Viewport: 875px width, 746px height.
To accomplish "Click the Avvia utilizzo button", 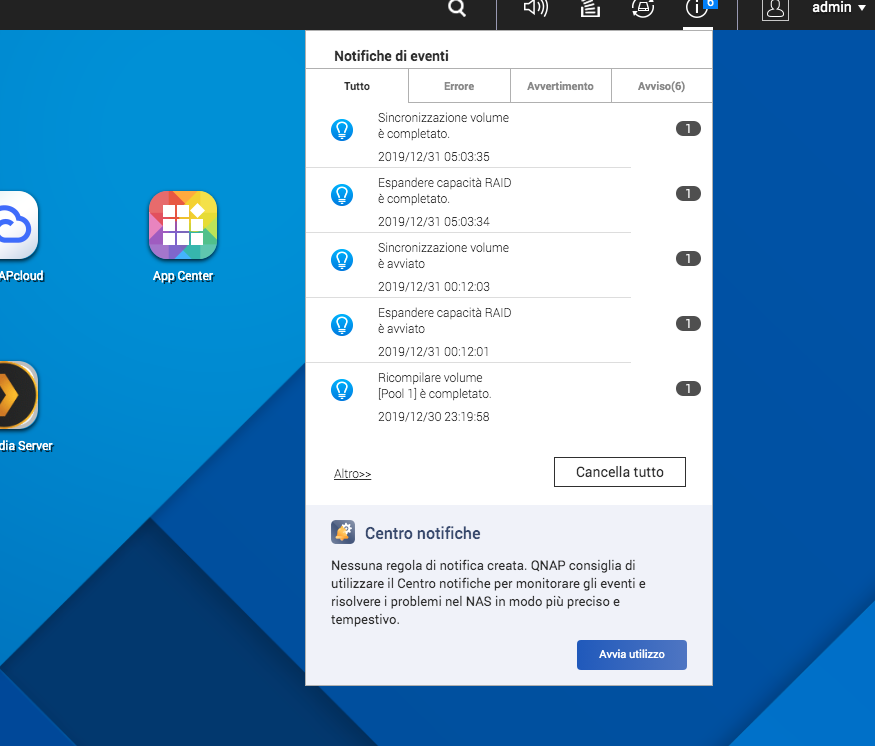I will pos(631,654).
